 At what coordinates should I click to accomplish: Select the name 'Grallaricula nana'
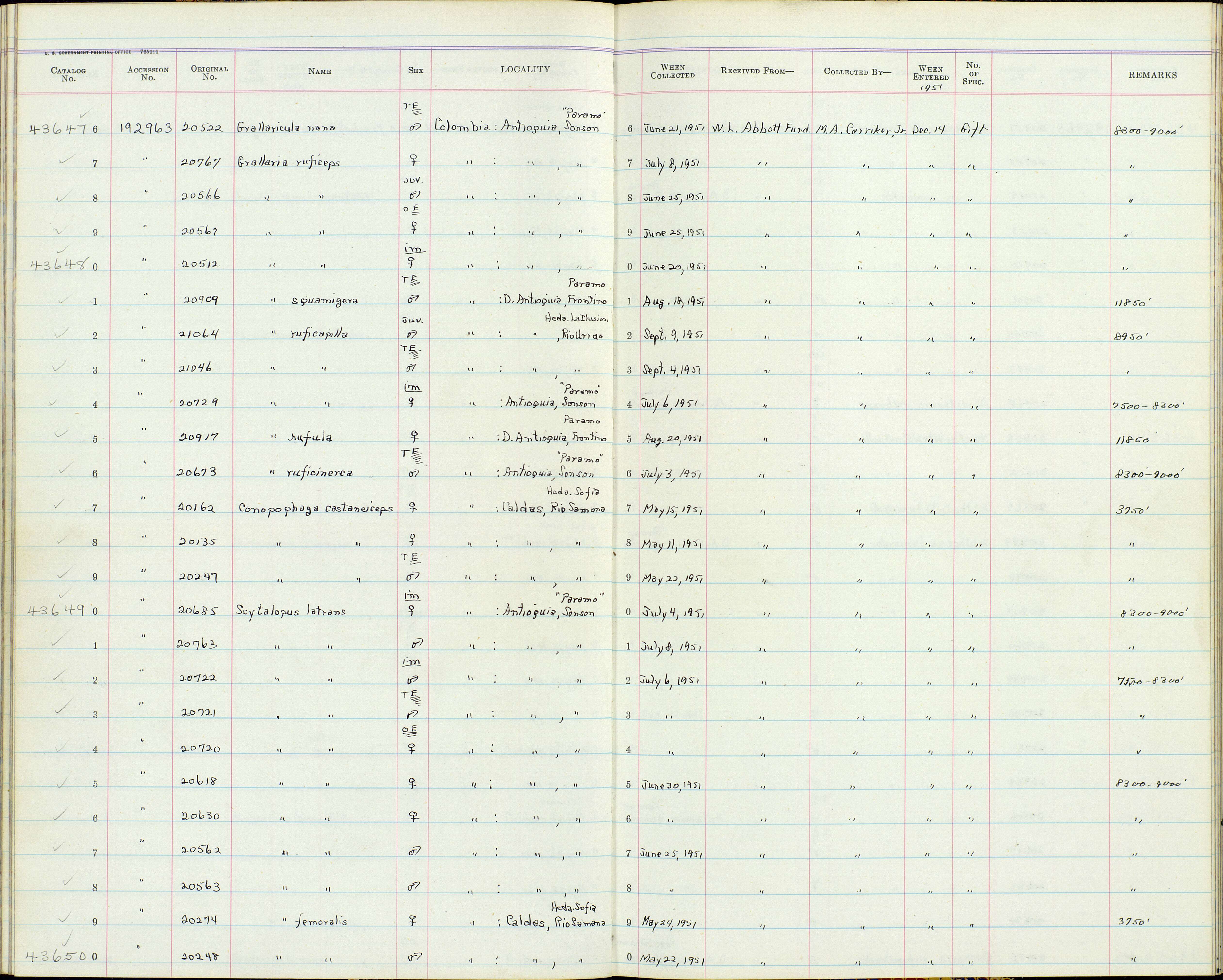click(285, 127)
